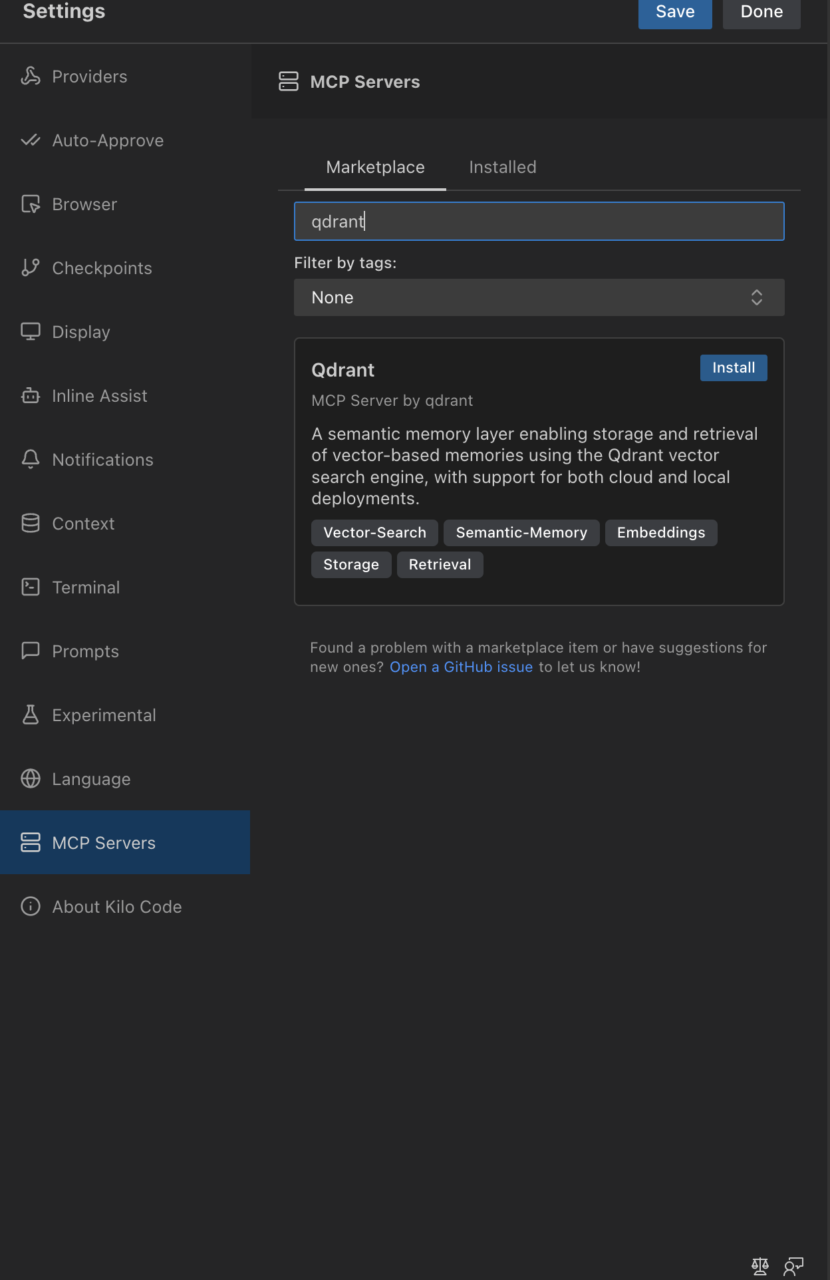Expand the Filter by tags dropdown
830x1280 pixels.
click(539, 298)
